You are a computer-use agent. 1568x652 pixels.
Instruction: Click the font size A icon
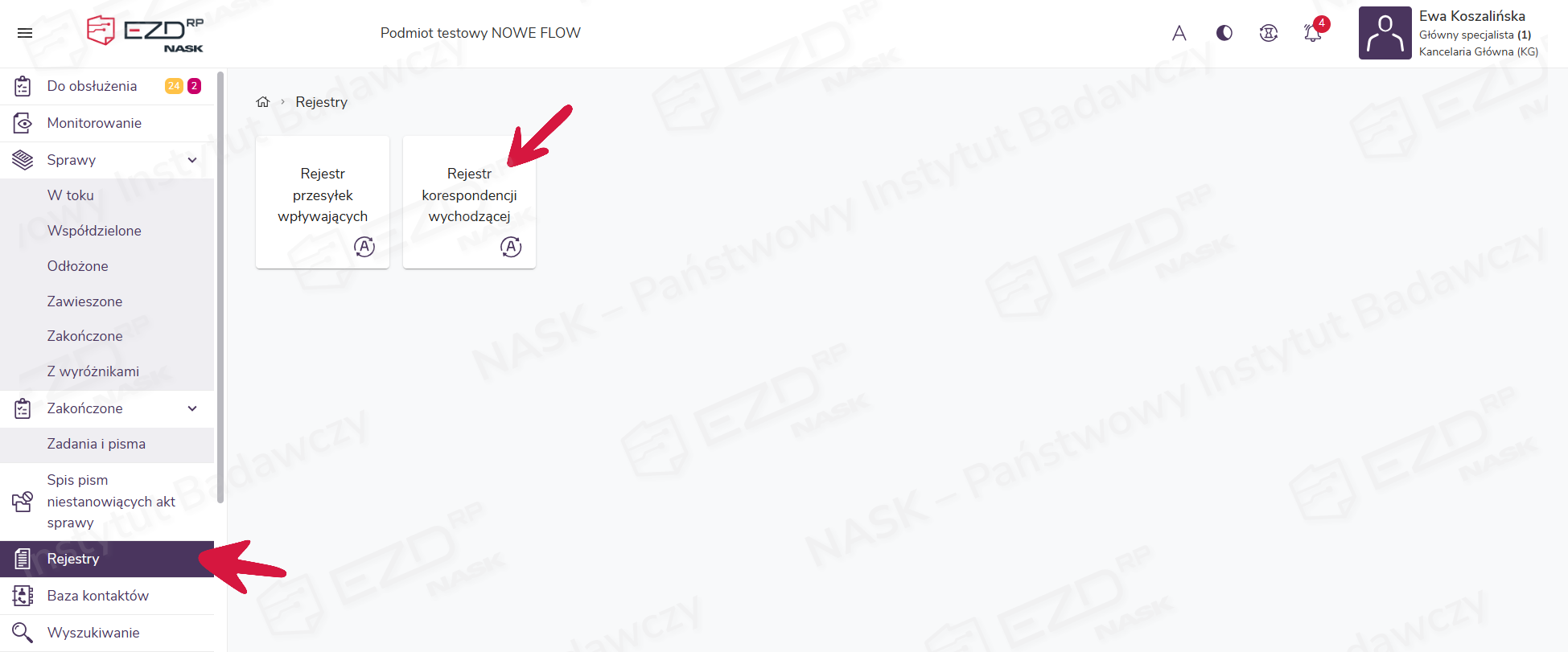click(x=1179, y=33)
